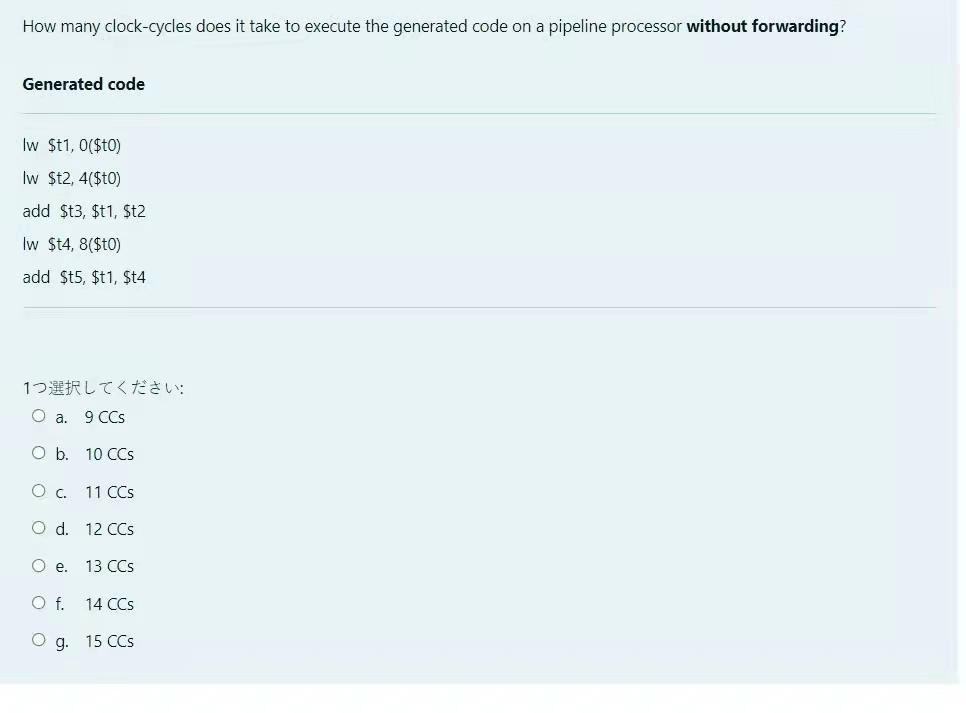Select the radio button for option b. 10 CCs
The width and height of the screenshot is (966, 713).
(38, 452)
